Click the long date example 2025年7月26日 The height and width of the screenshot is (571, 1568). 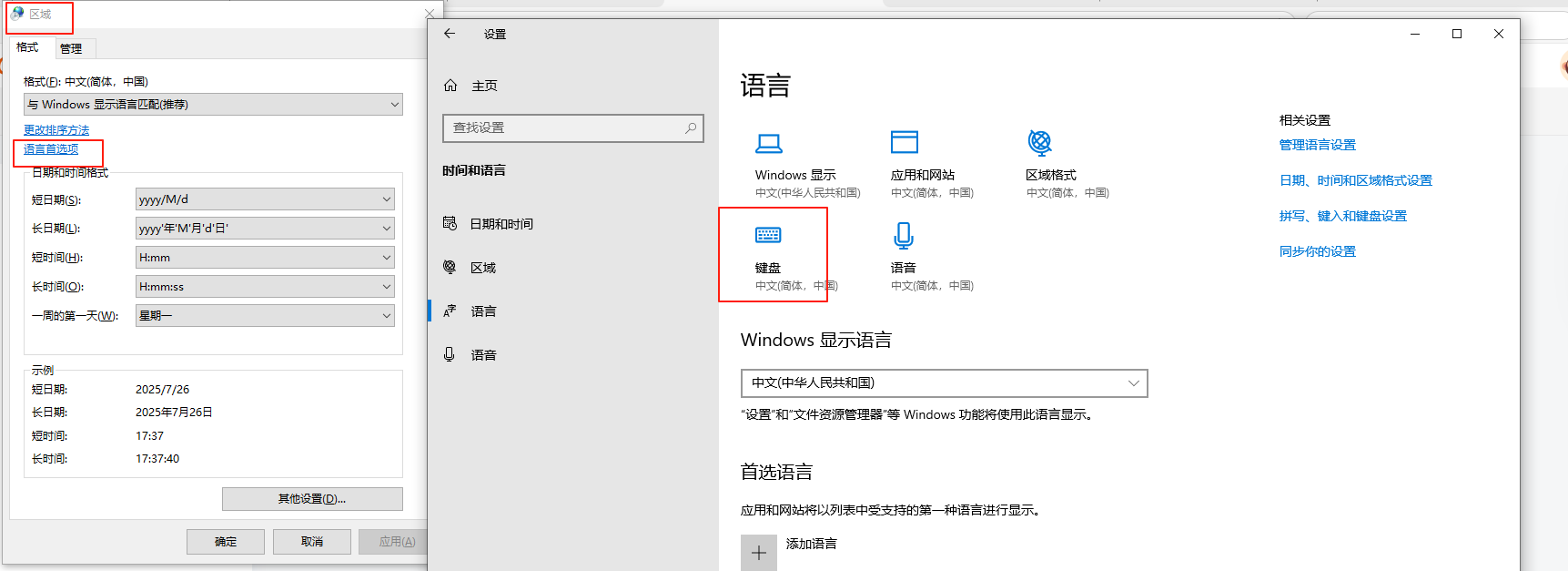(174, 413)
